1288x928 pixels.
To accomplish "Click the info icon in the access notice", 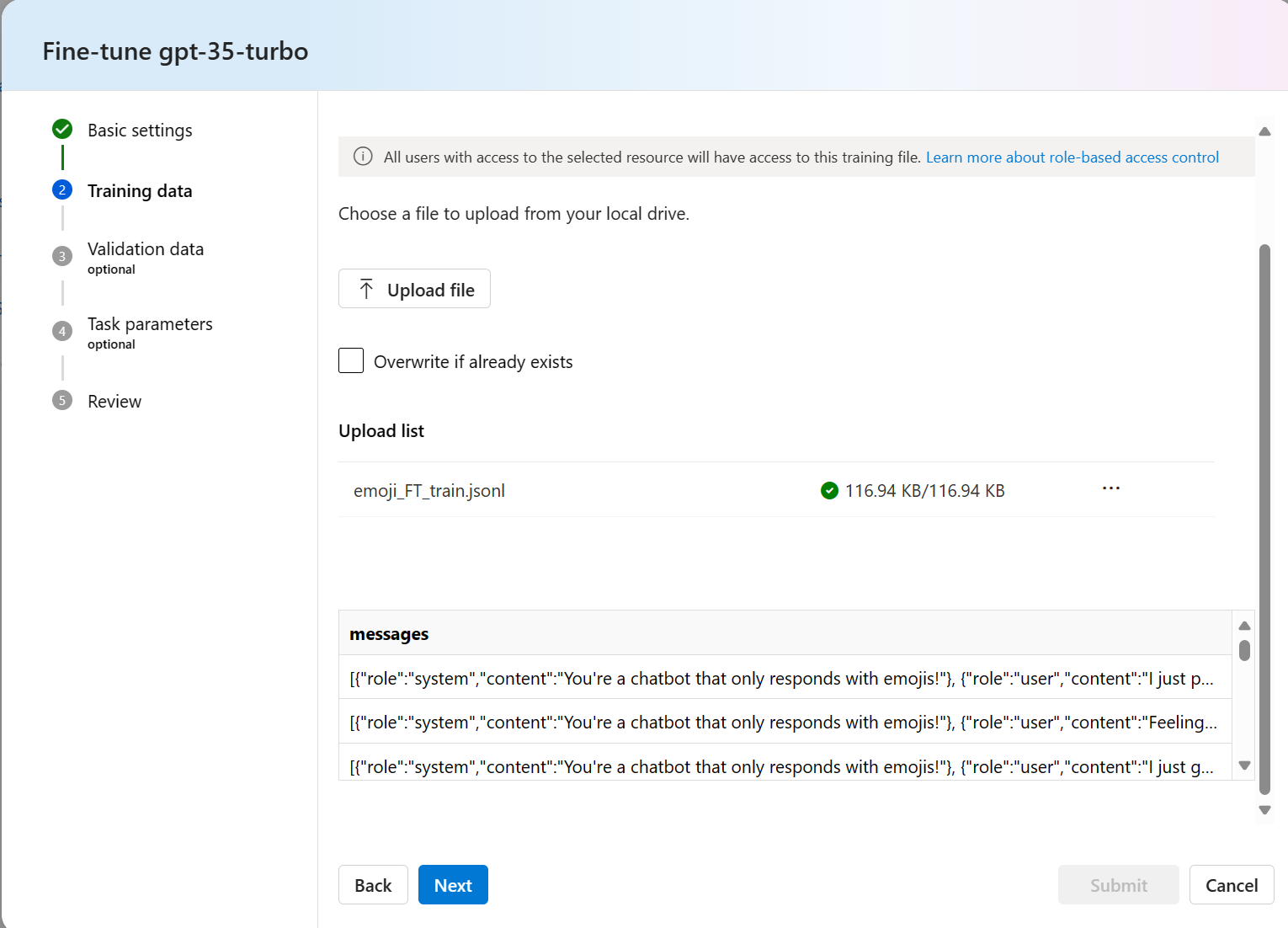I will [x=363, y=157].
